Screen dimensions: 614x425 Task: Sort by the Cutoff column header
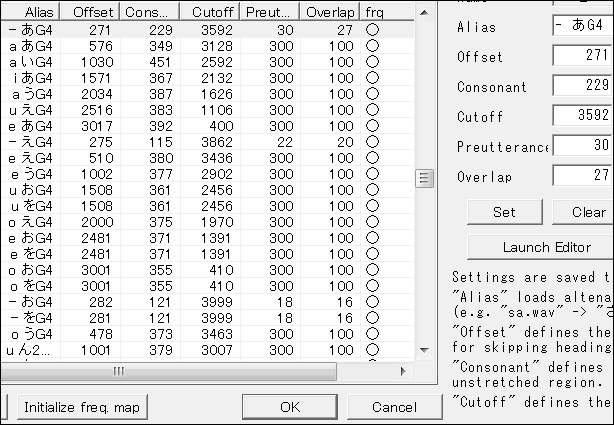[210, 12]
